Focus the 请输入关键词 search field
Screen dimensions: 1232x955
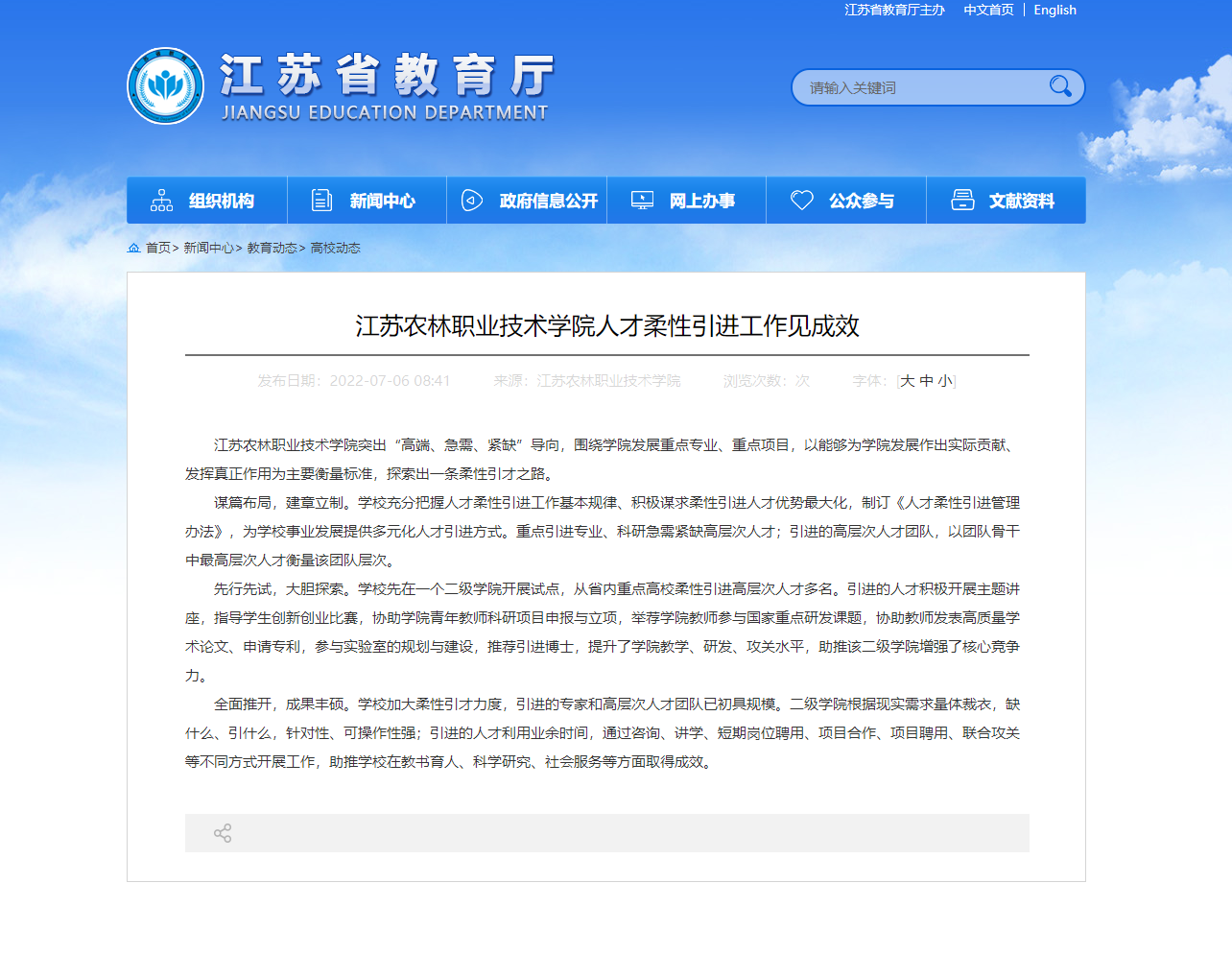921,87
